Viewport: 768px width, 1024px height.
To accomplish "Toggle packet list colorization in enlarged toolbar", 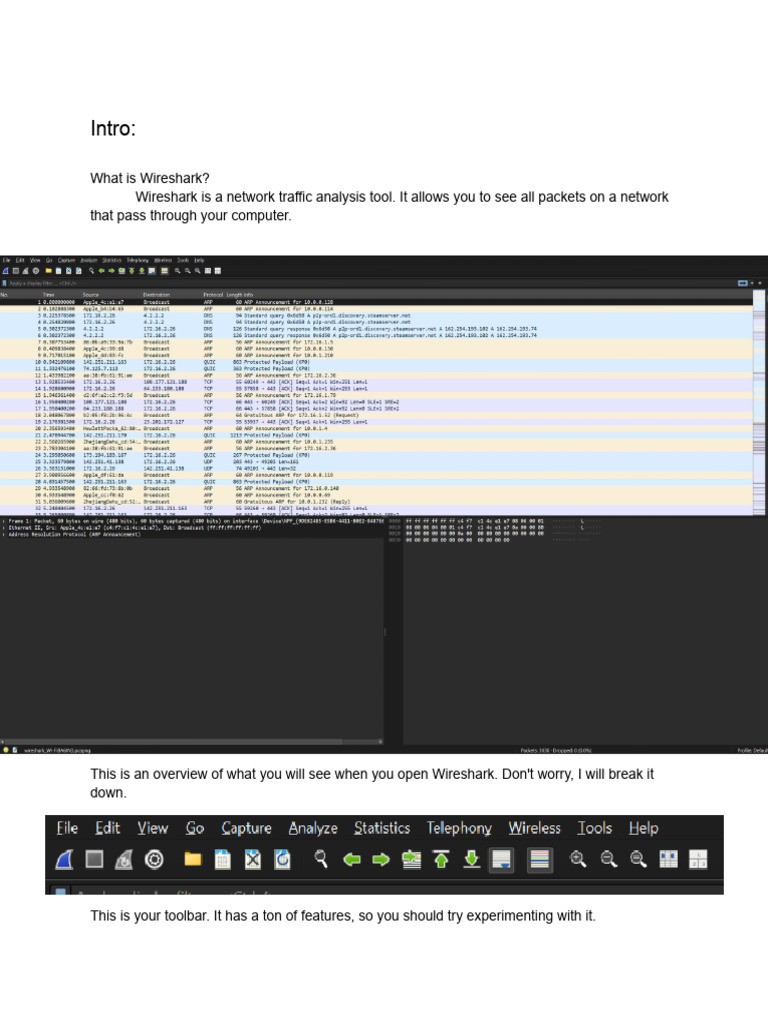I will click(539, 859).
